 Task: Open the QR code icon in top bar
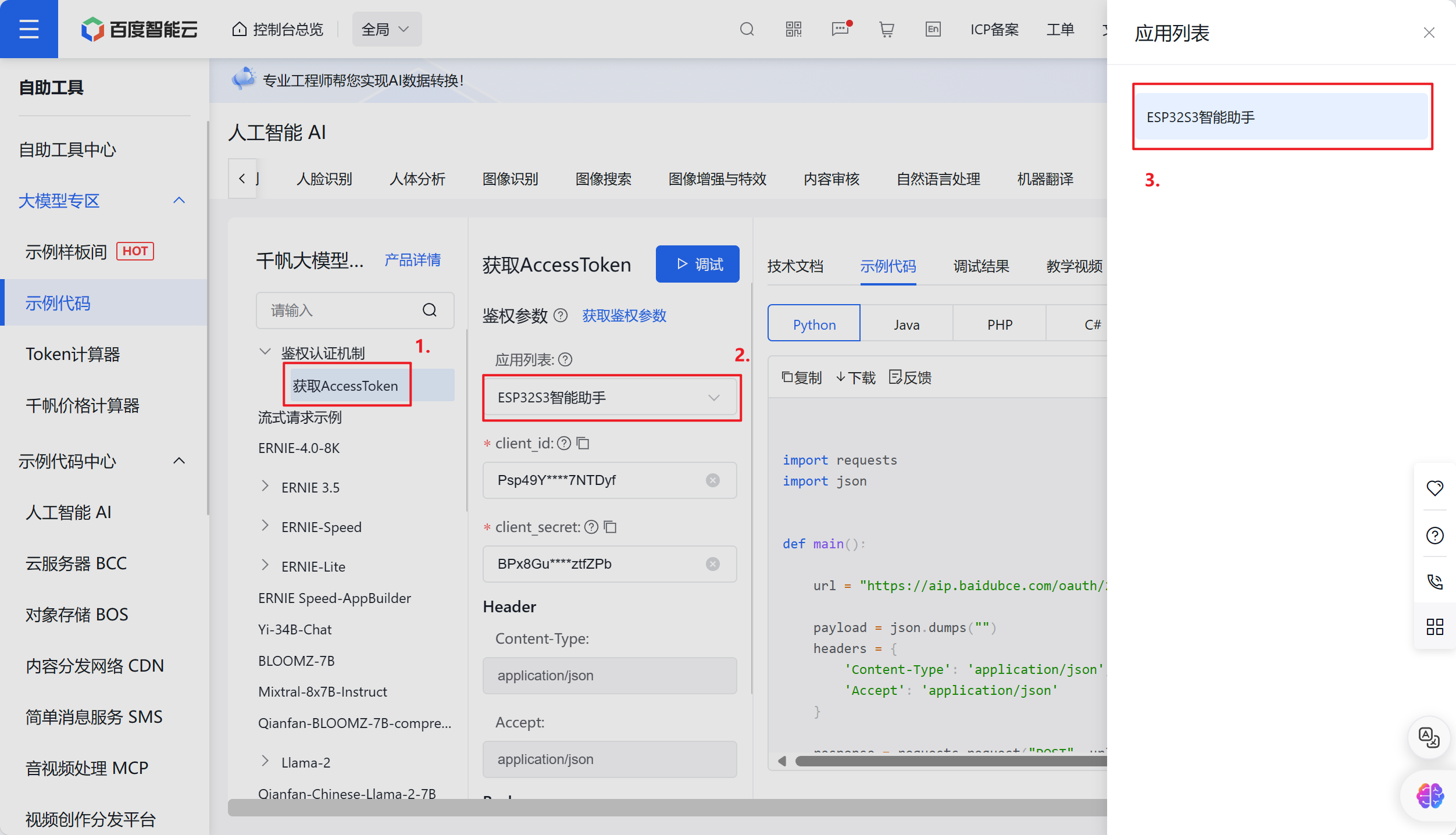(x=793, y=29)
